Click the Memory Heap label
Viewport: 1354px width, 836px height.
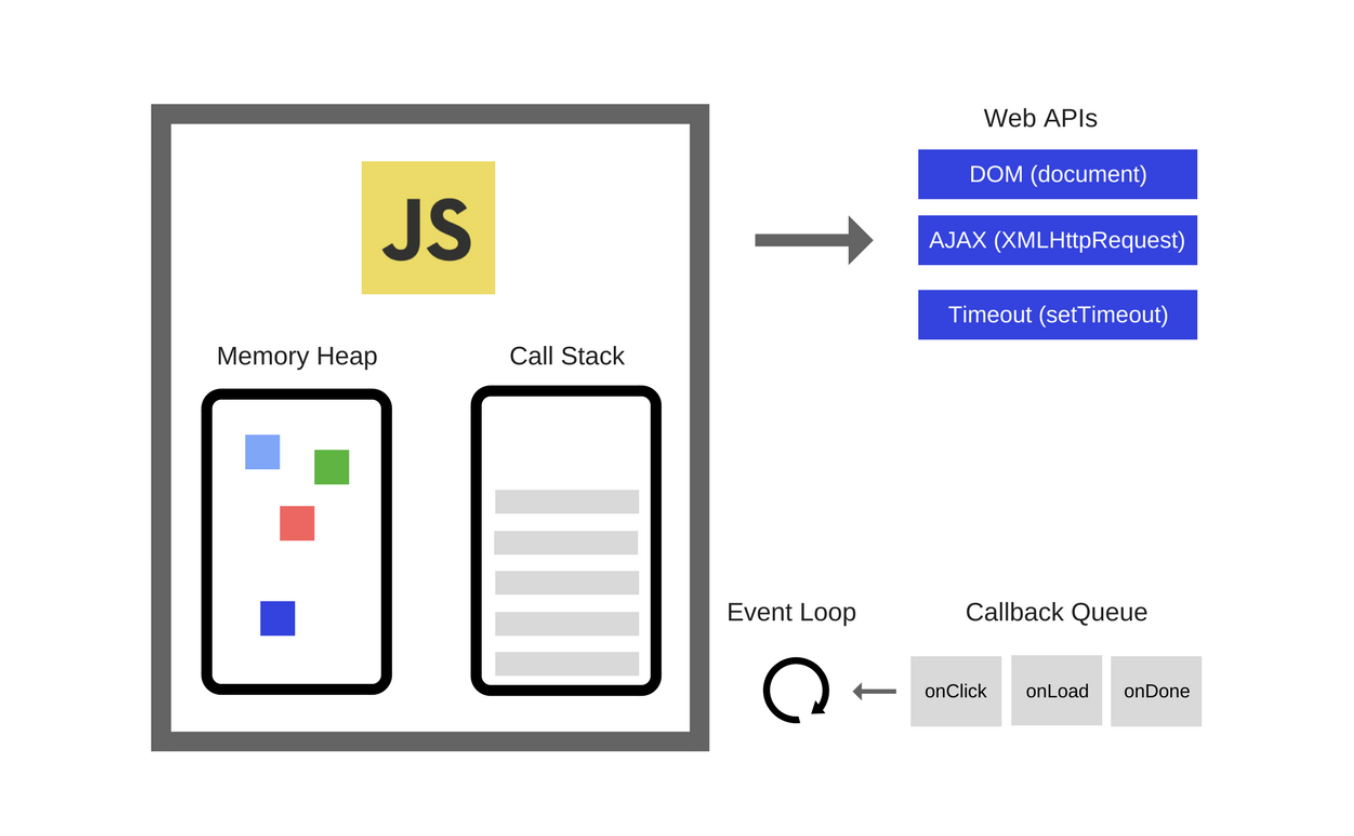tap(297, 356)
